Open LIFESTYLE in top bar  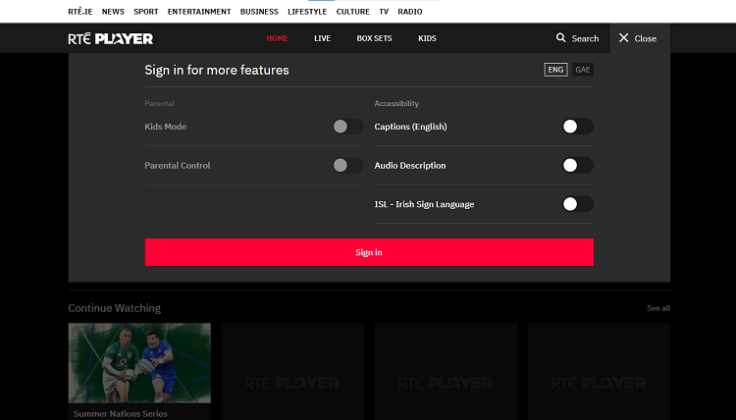(307, 12)
